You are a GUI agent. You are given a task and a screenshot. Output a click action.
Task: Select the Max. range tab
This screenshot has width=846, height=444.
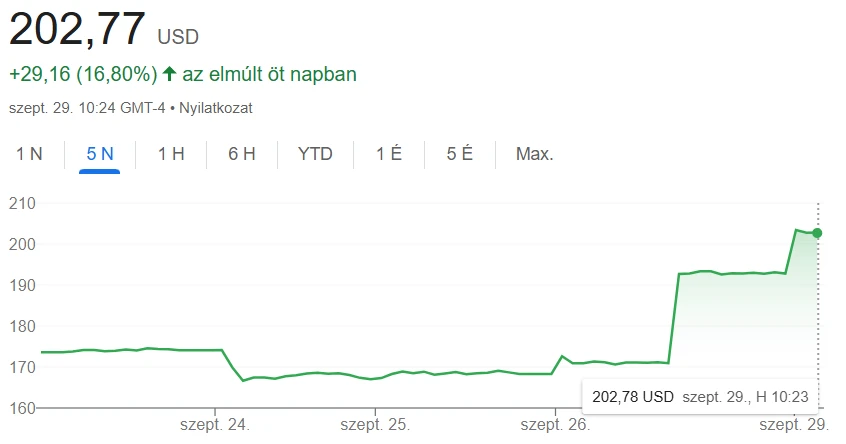click(534, 154)
